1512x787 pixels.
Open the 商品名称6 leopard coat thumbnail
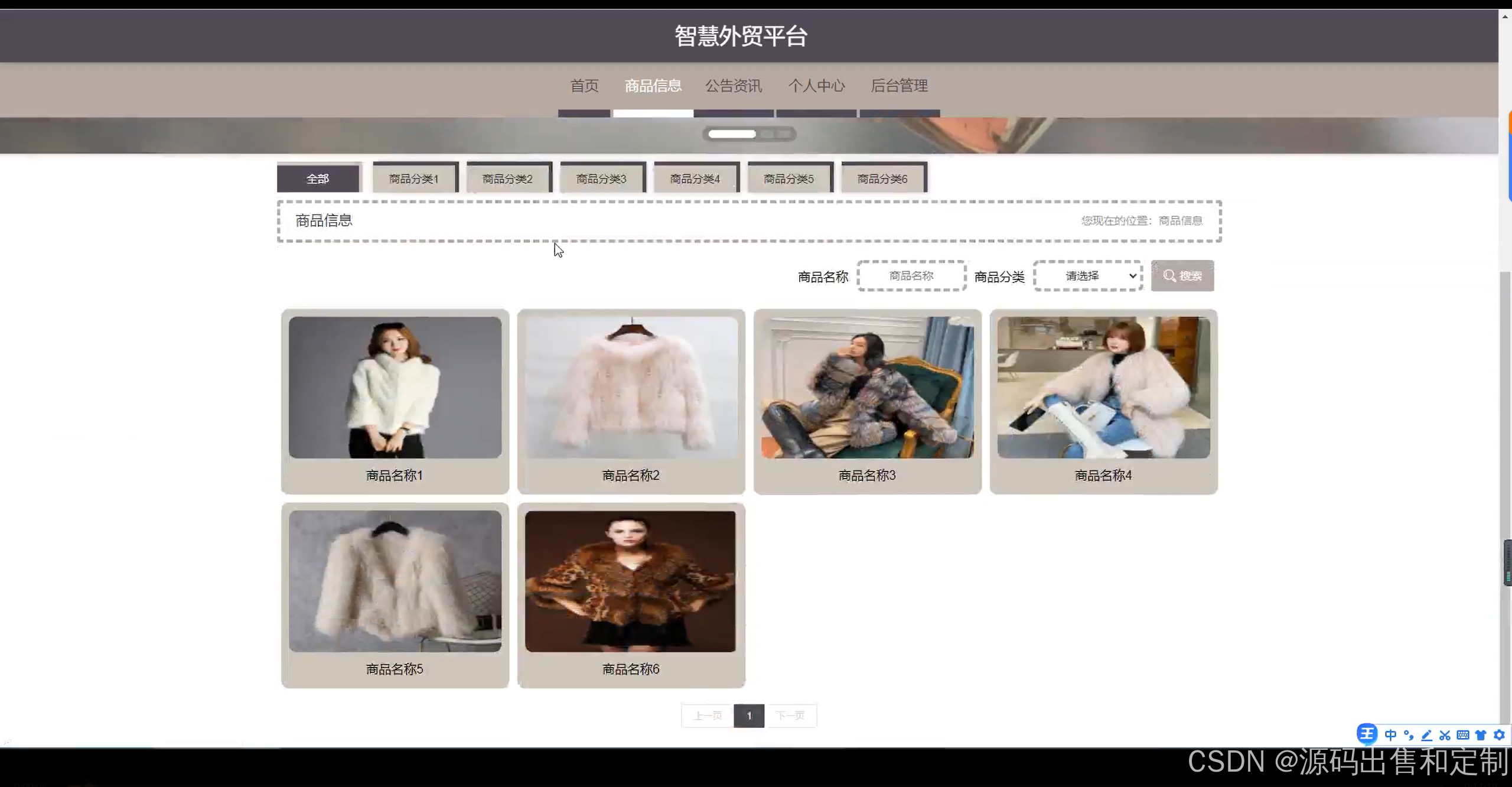click(630, 581)
